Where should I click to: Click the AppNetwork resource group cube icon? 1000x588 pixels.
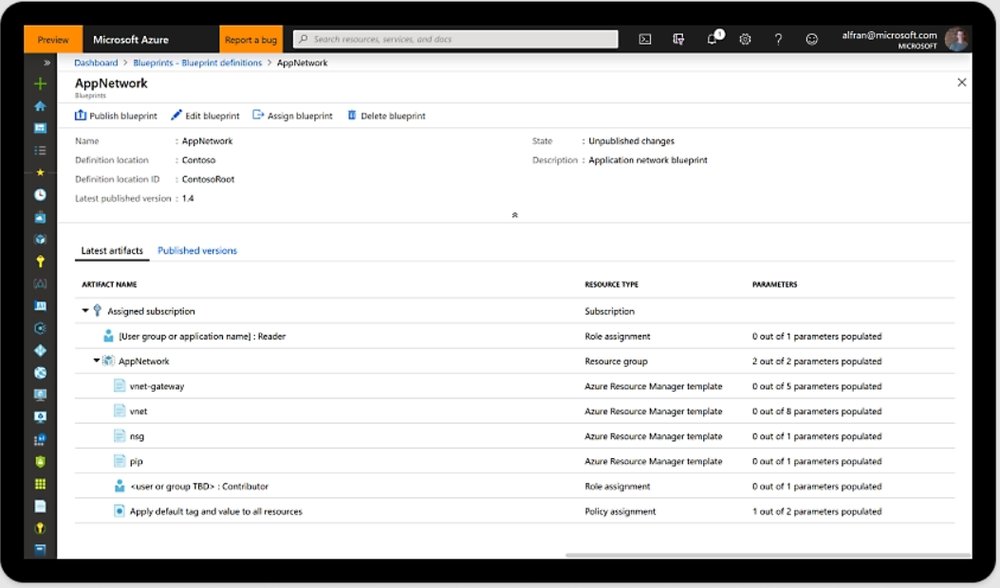[108, 361]
